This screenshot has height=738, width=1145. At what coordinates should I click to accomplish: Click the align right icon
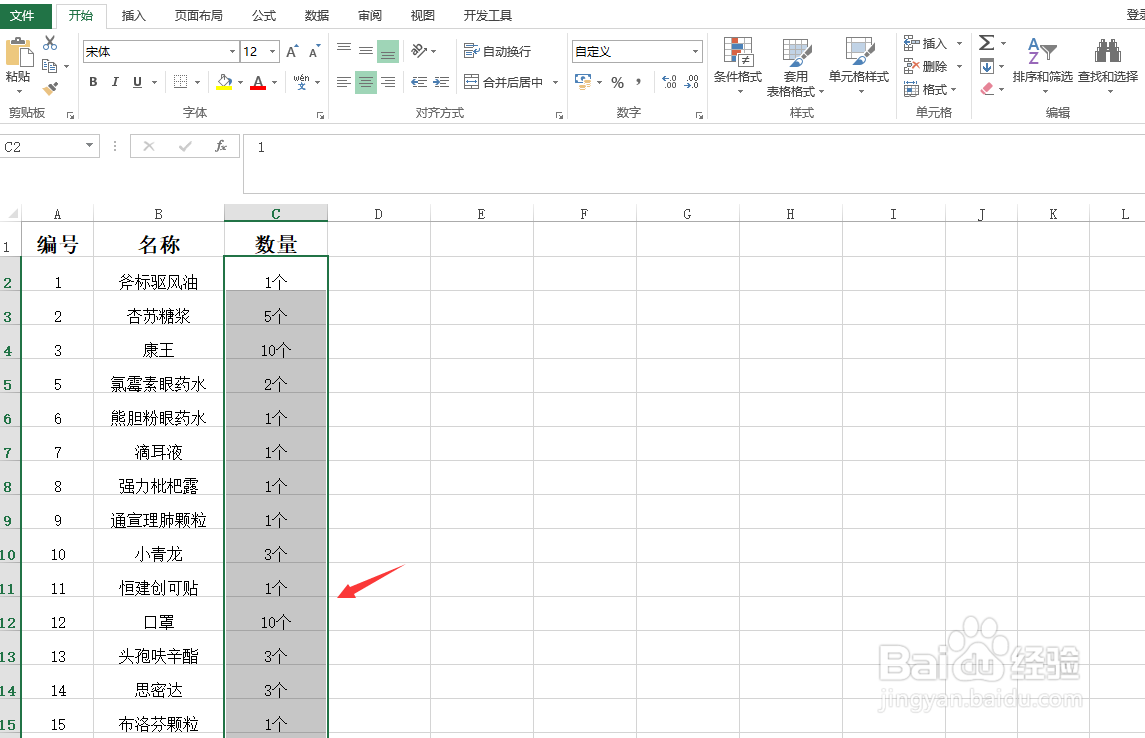pos(388,82)
